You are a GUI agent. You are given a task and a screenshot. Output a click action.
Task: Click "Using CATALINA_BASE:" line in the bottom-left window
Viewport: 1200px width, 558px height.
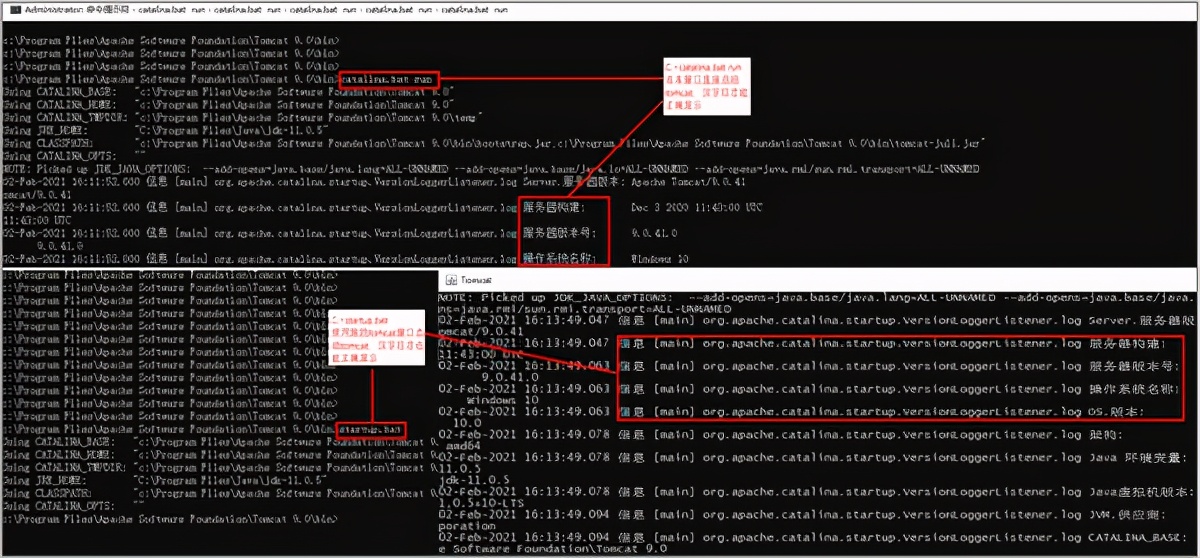tap(219, 440)
